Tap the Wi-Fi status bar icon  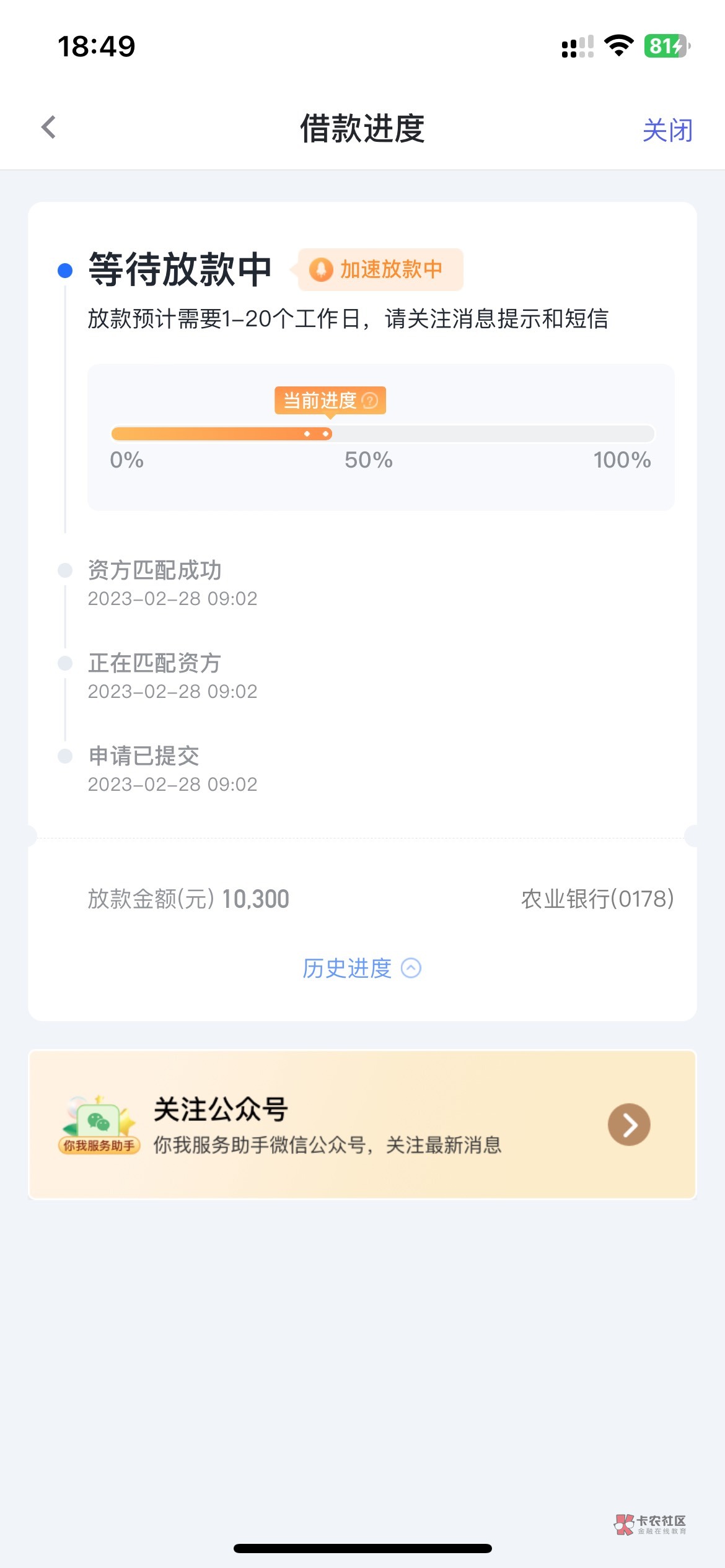coord(618,46)
